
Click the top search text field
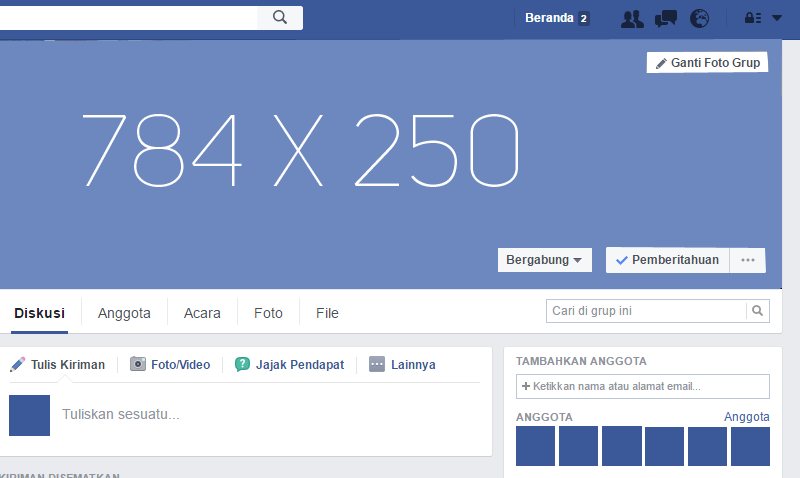(x=128, y=17)
